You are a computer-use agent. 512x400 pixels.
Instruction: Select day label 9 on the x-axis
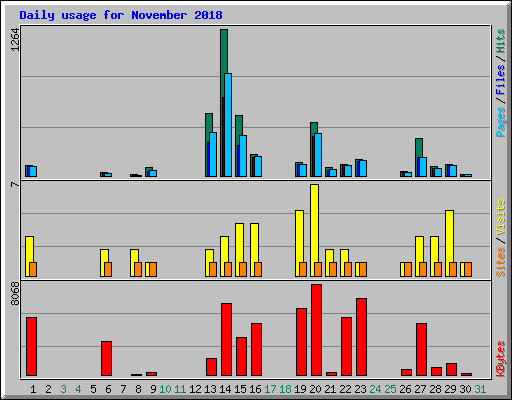[x=153, y=389]
